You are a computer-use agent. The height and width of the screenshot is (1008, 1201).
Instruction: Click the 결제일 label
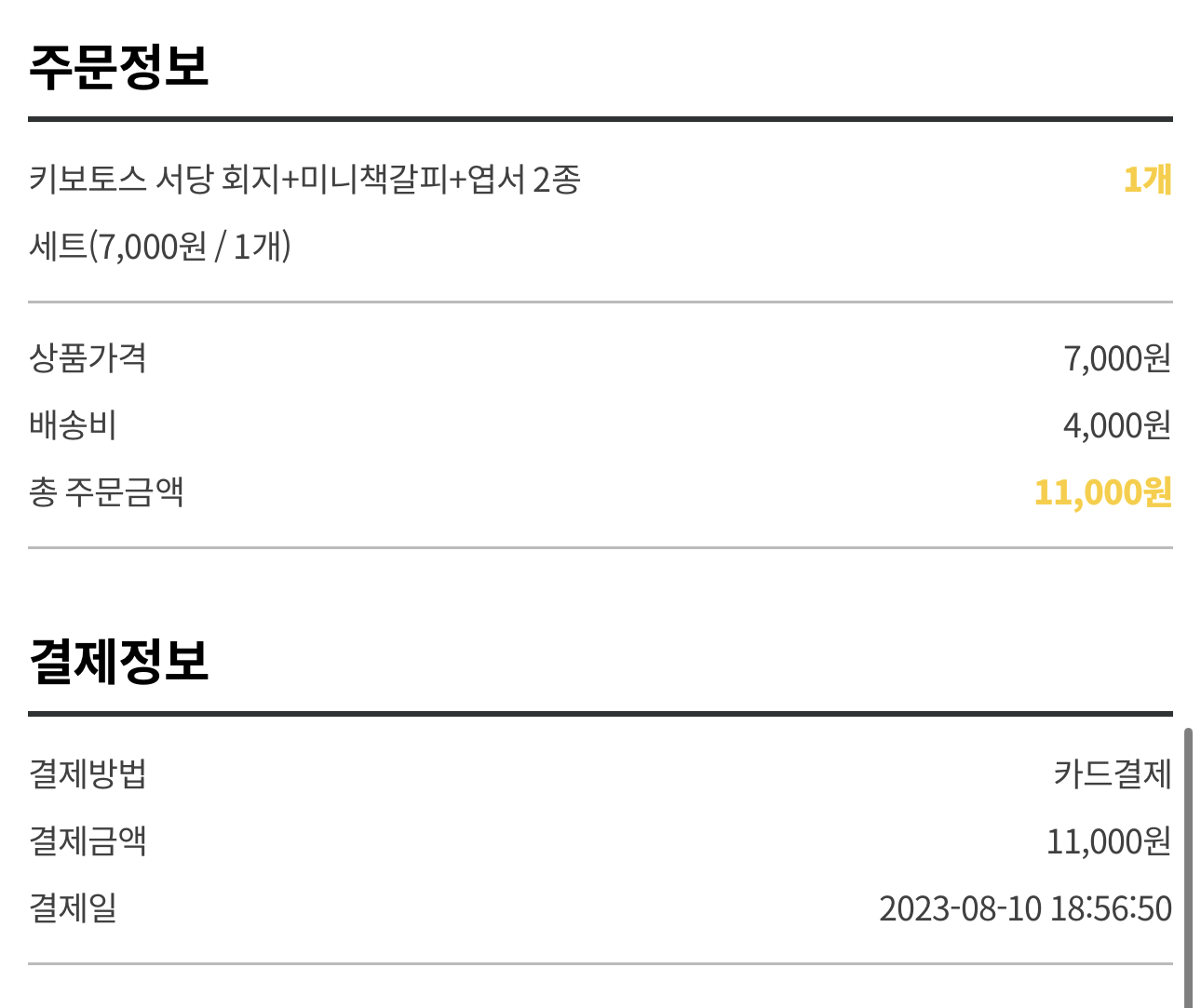click(x=73, y=908)
